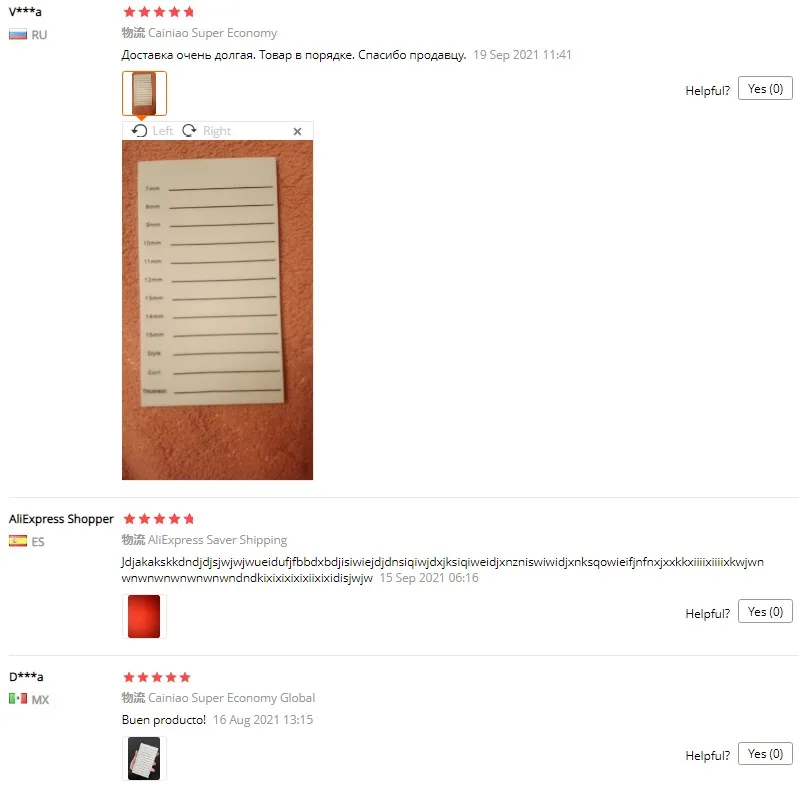Open the eyelash card thumbnail in V***a's review
Viewport: 799px width, 787px height.
click(x=144, y=93)
